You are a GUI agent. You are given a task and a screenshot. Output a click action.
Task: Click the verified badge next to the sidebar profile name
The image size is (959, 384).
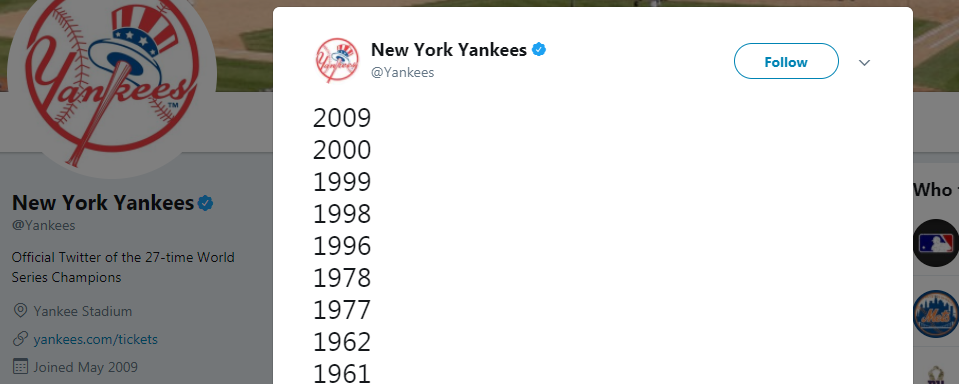(206, 203)
